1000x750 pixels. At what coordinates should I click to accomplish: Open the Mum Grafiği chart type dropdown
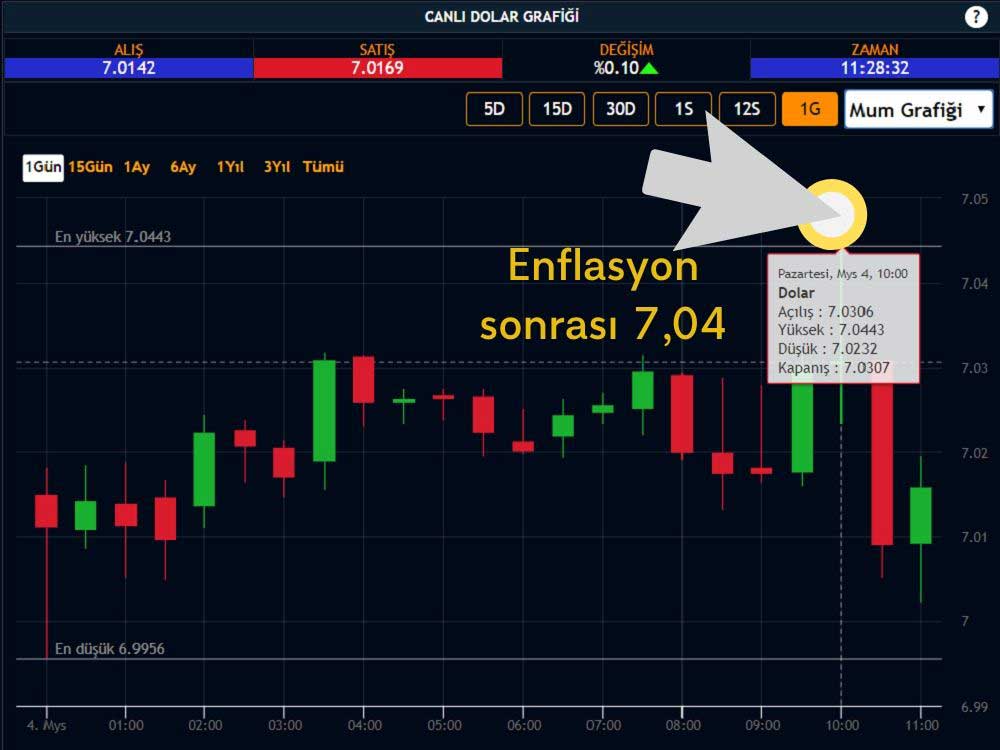click(918, 110)
